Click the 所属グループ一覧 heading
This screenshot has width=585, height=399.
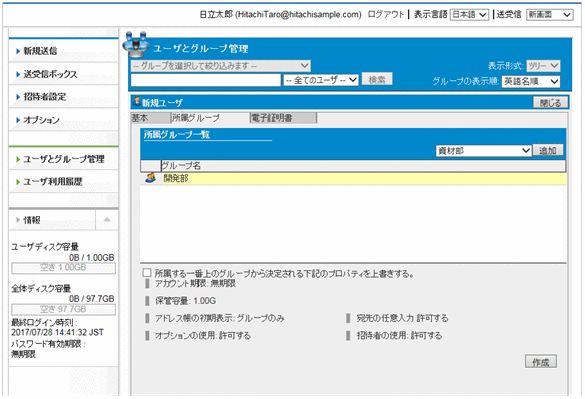click(x=177, y=135)
